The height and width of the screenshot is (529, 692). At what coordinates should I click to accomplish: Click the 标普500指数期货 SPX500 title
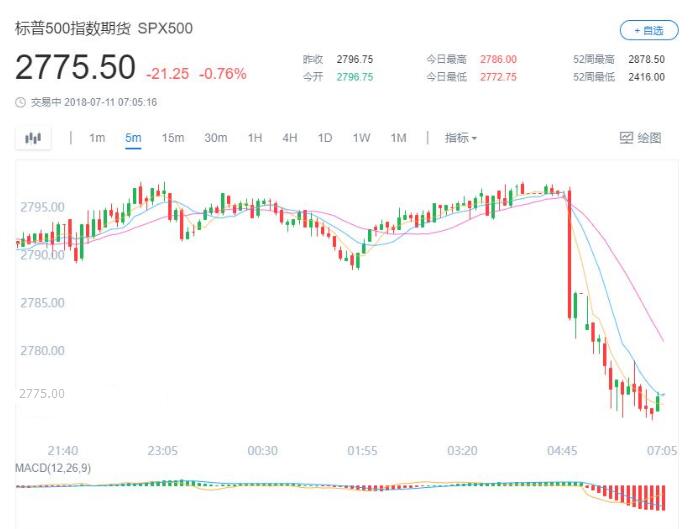click(104, 28)
